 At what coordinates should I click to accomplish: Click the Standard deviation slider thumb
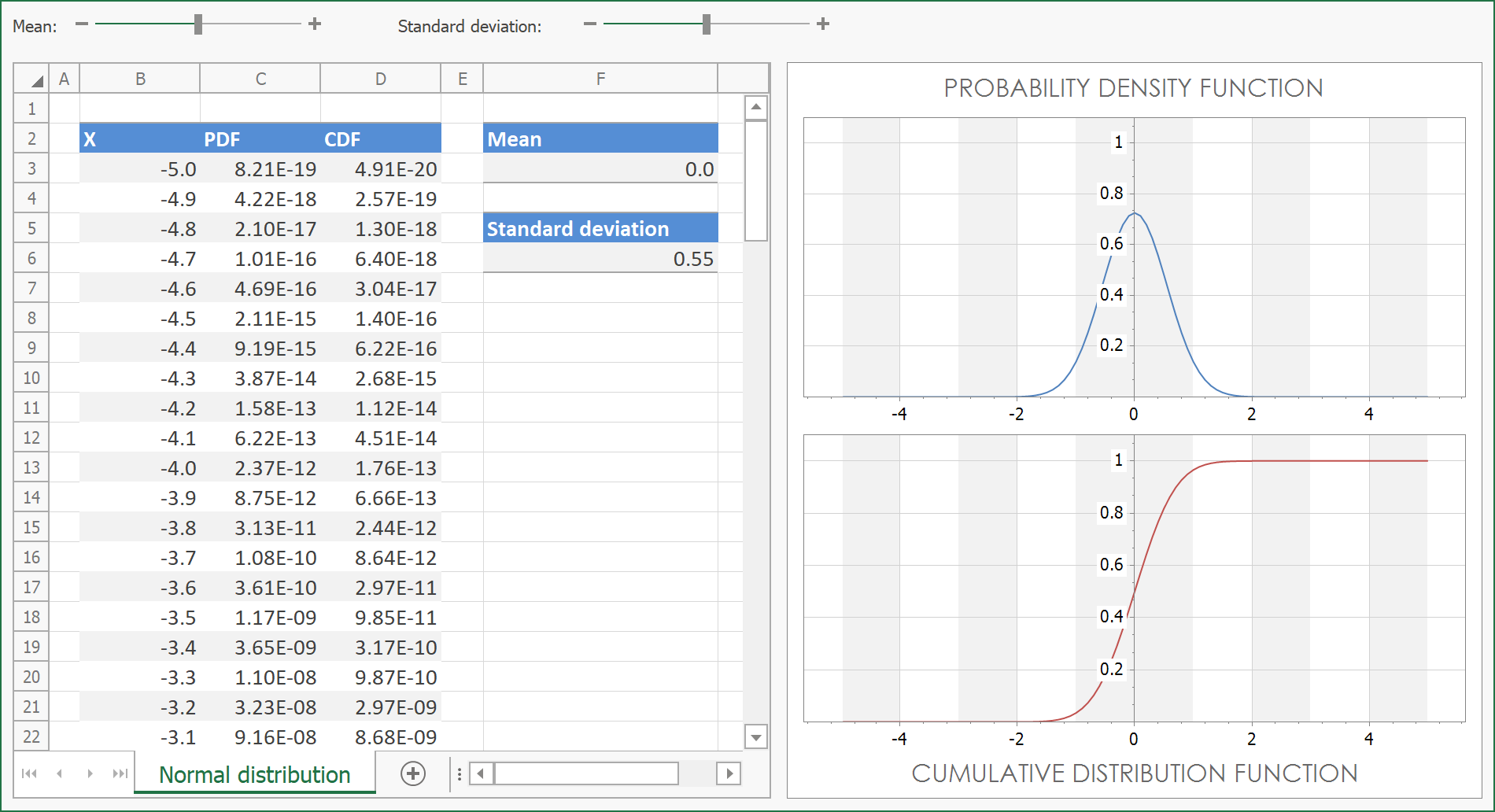click(707, 24)
